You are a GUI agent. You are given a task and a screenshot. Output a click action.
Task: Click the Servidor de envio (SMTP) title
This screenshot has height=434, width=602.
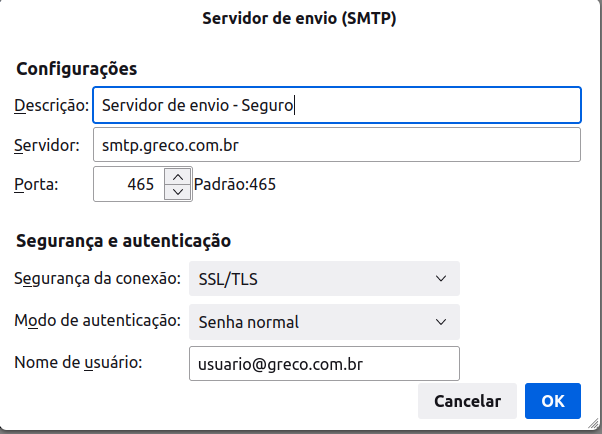pyautogui.click(x=299, y=18)
